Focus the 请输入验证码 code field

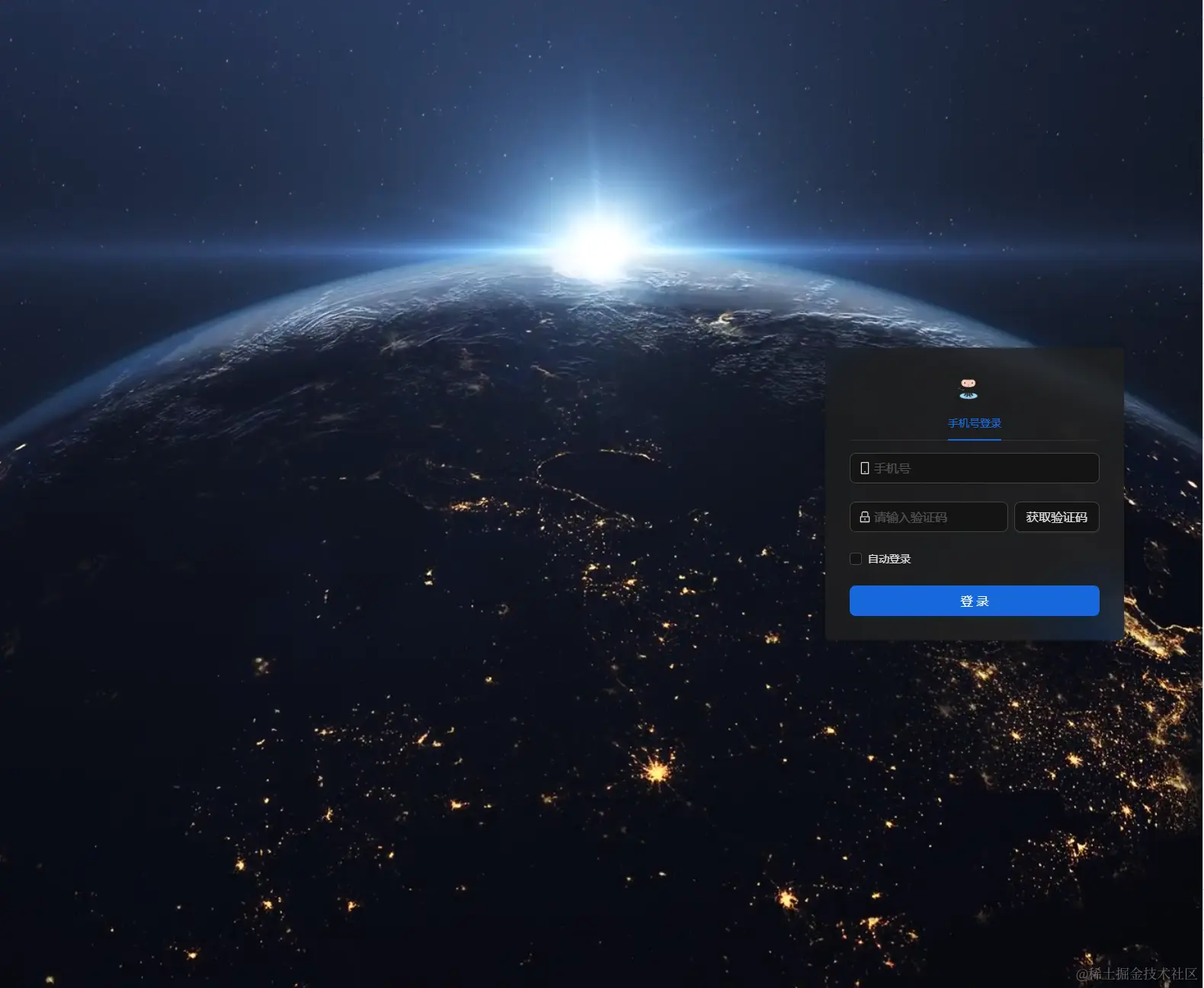tap(928, 517)
